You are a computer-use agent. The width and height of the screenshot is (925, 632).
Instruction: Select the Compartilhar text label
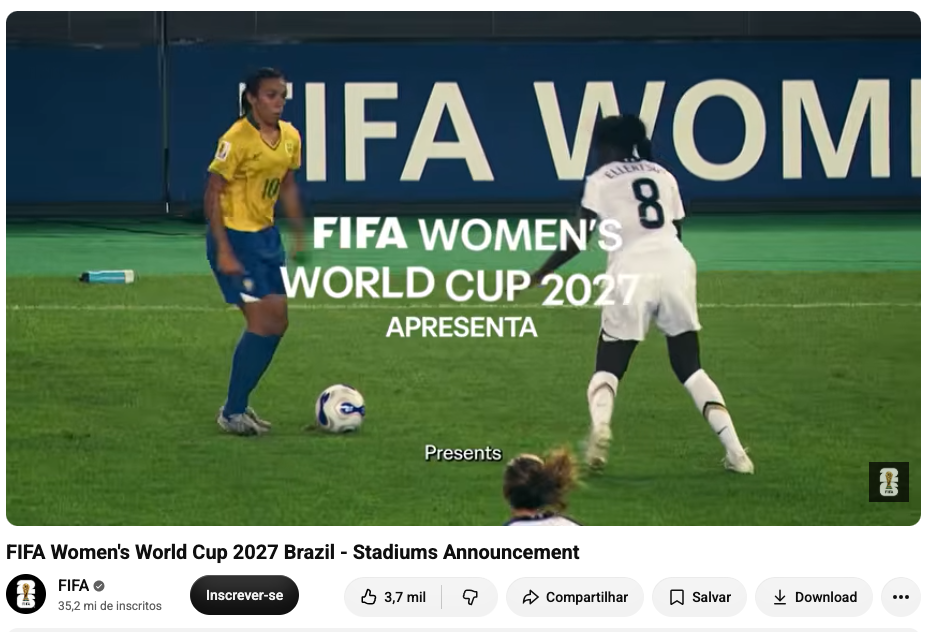(x=586, y=597)
